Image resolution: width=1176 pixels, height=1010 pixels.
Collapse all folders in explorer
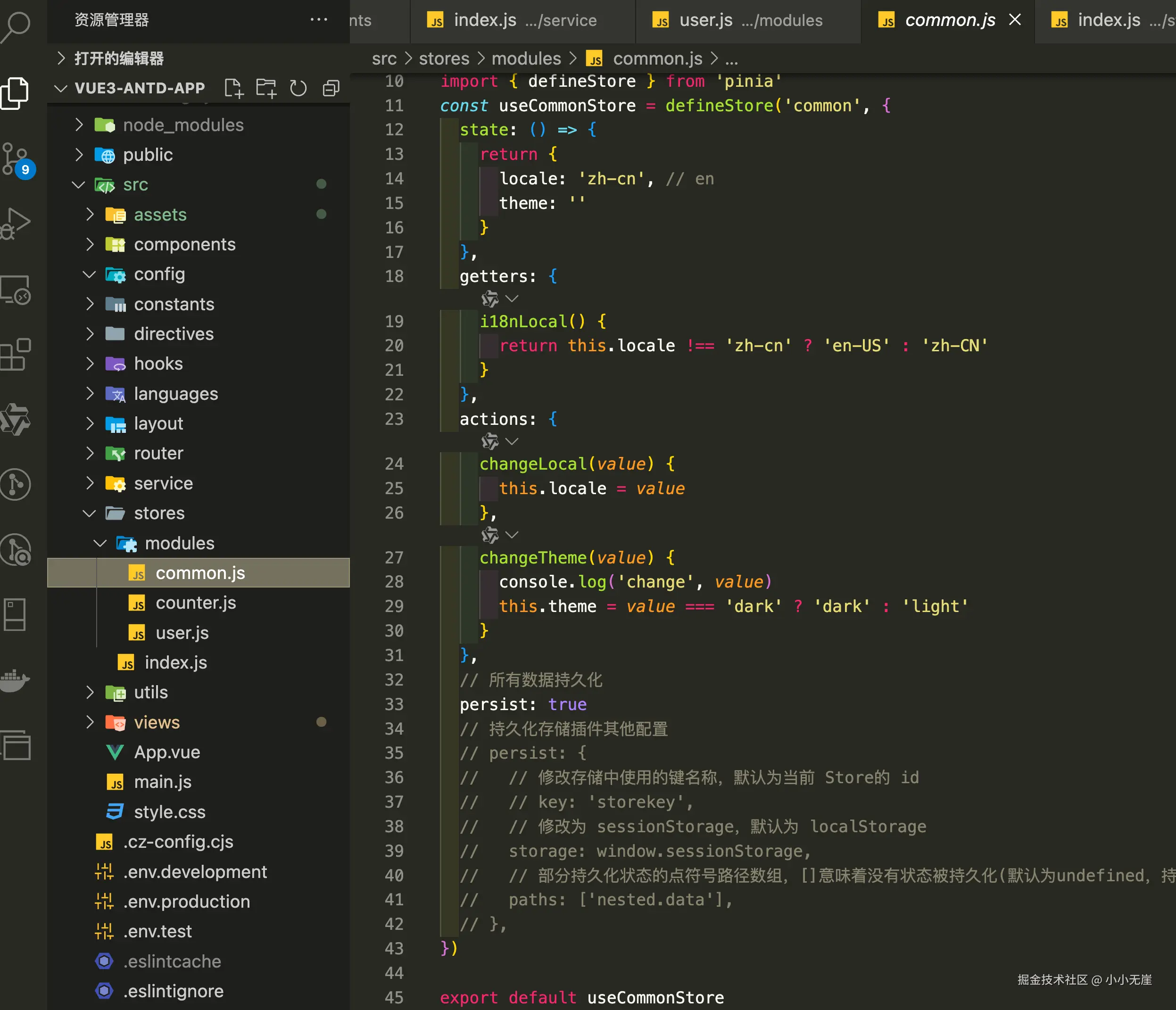(331, 89)
